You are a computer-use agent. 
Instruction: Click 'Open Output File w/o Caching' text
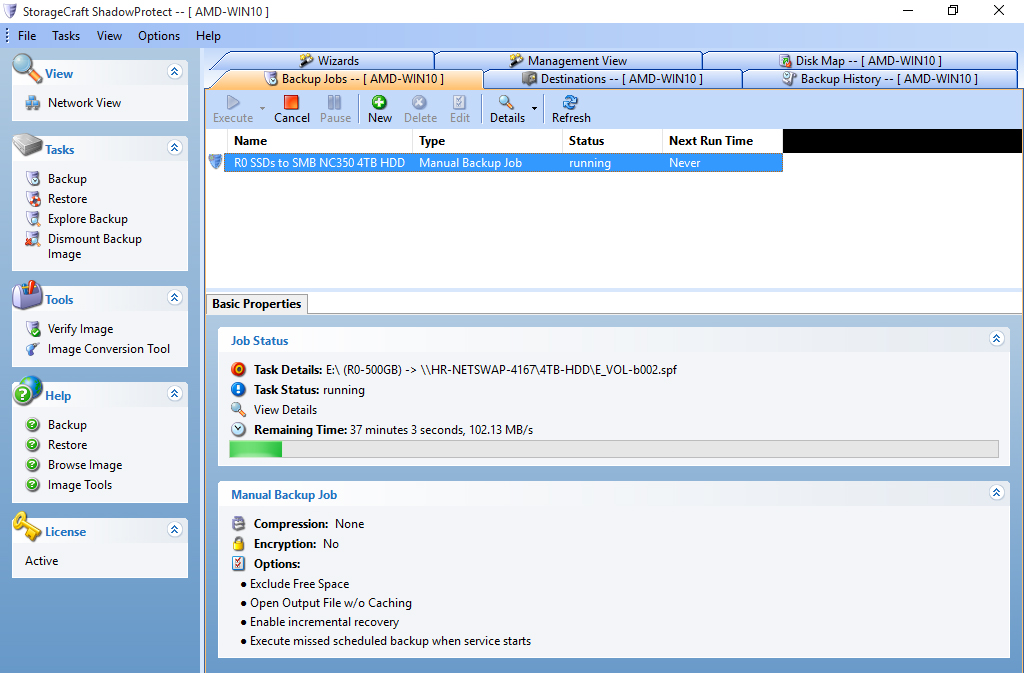pyautogui.click(x=331, y=603)
